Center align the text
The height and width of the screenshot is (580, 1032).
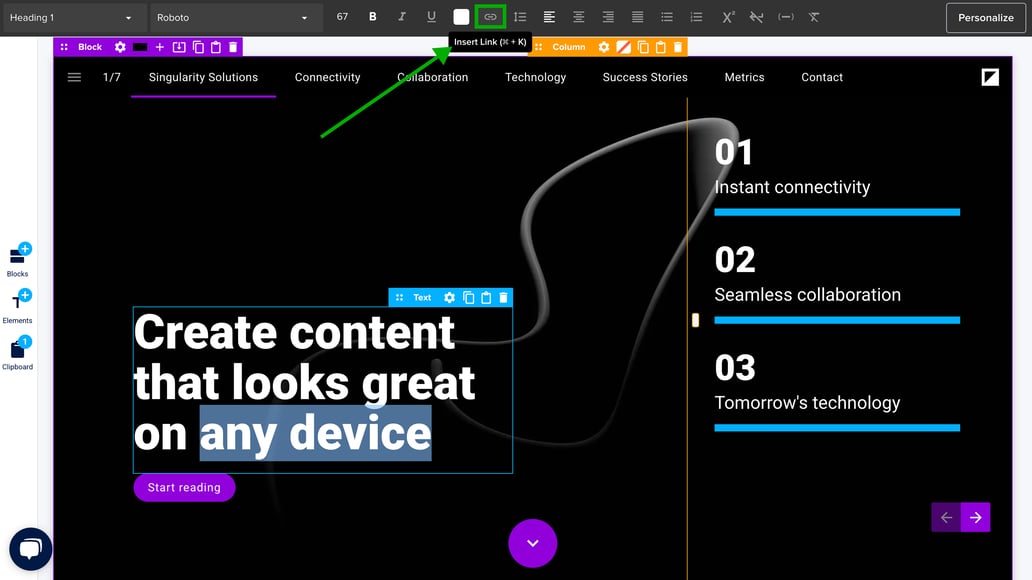click(579, 17)
